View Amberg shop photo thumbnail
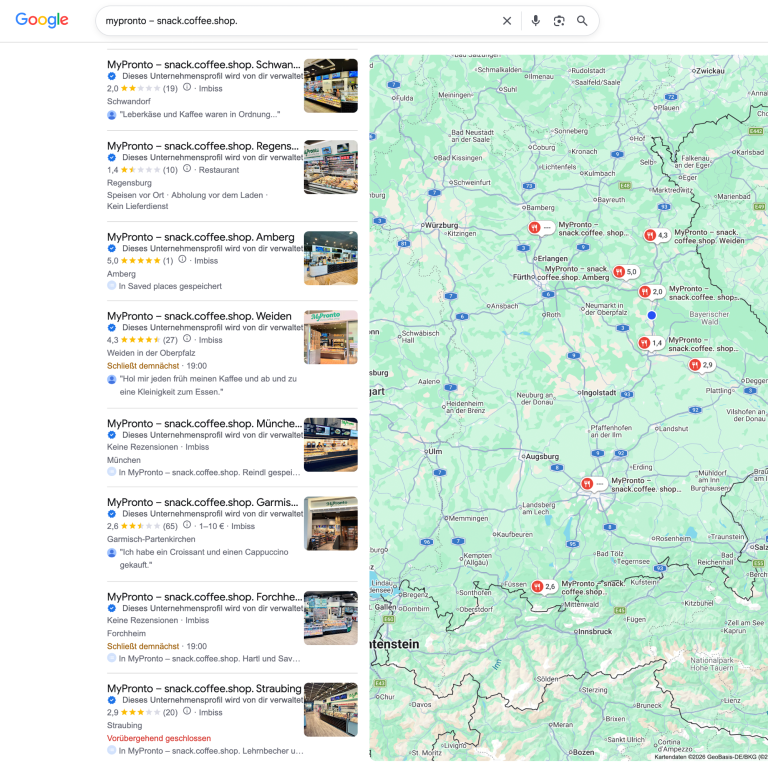The height and width of the screenshot is (768, 768). point(331,258)
